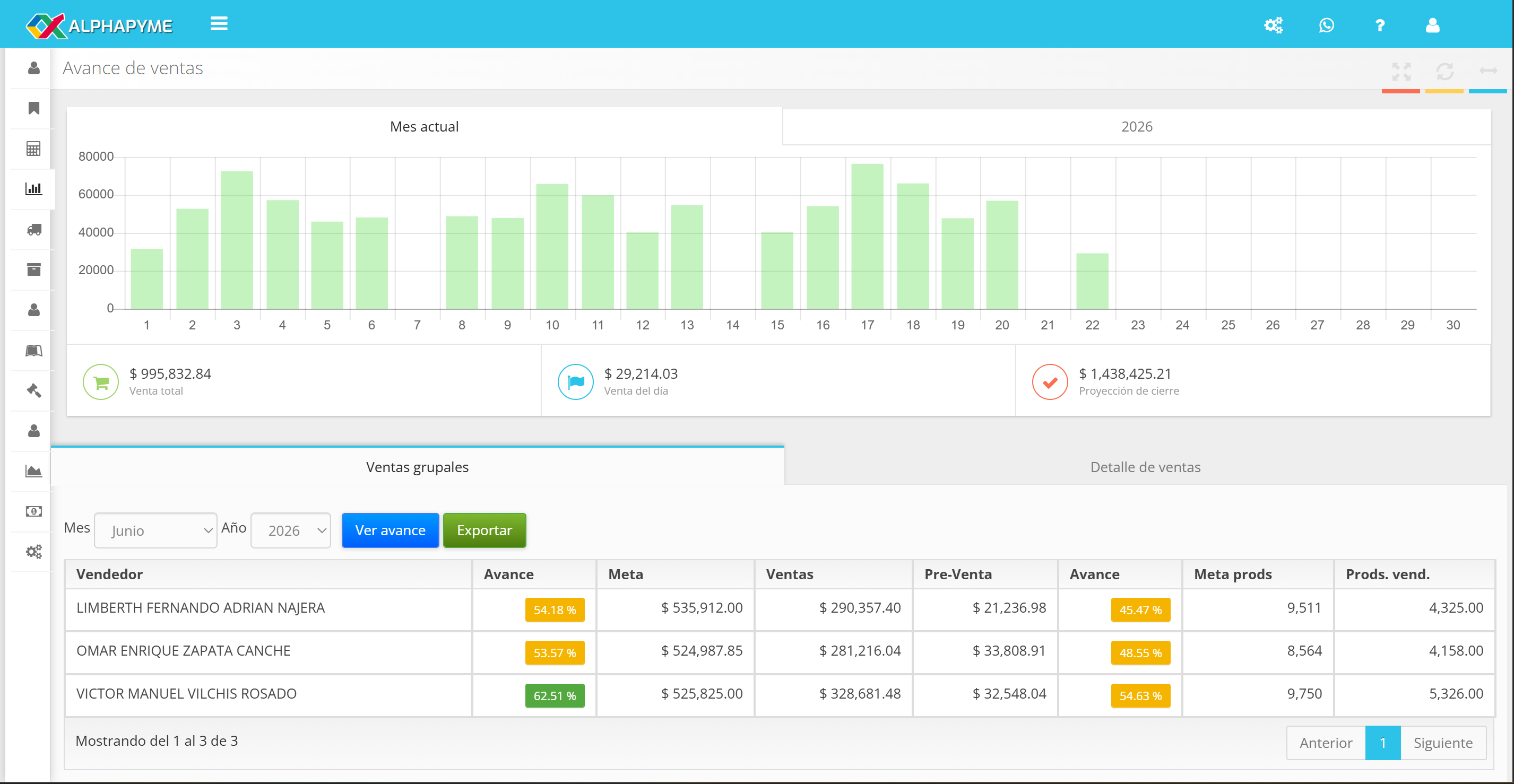
Task: Open settings gears in top bar
Action: (1273, 25)
